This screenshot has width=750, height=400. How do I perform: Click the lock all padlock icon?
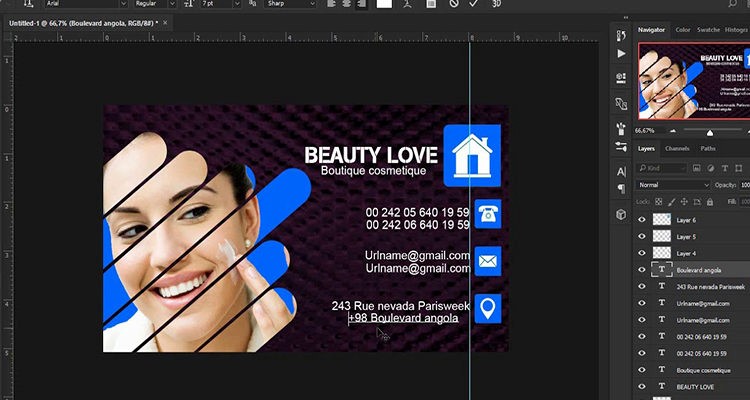pos(710,202)
